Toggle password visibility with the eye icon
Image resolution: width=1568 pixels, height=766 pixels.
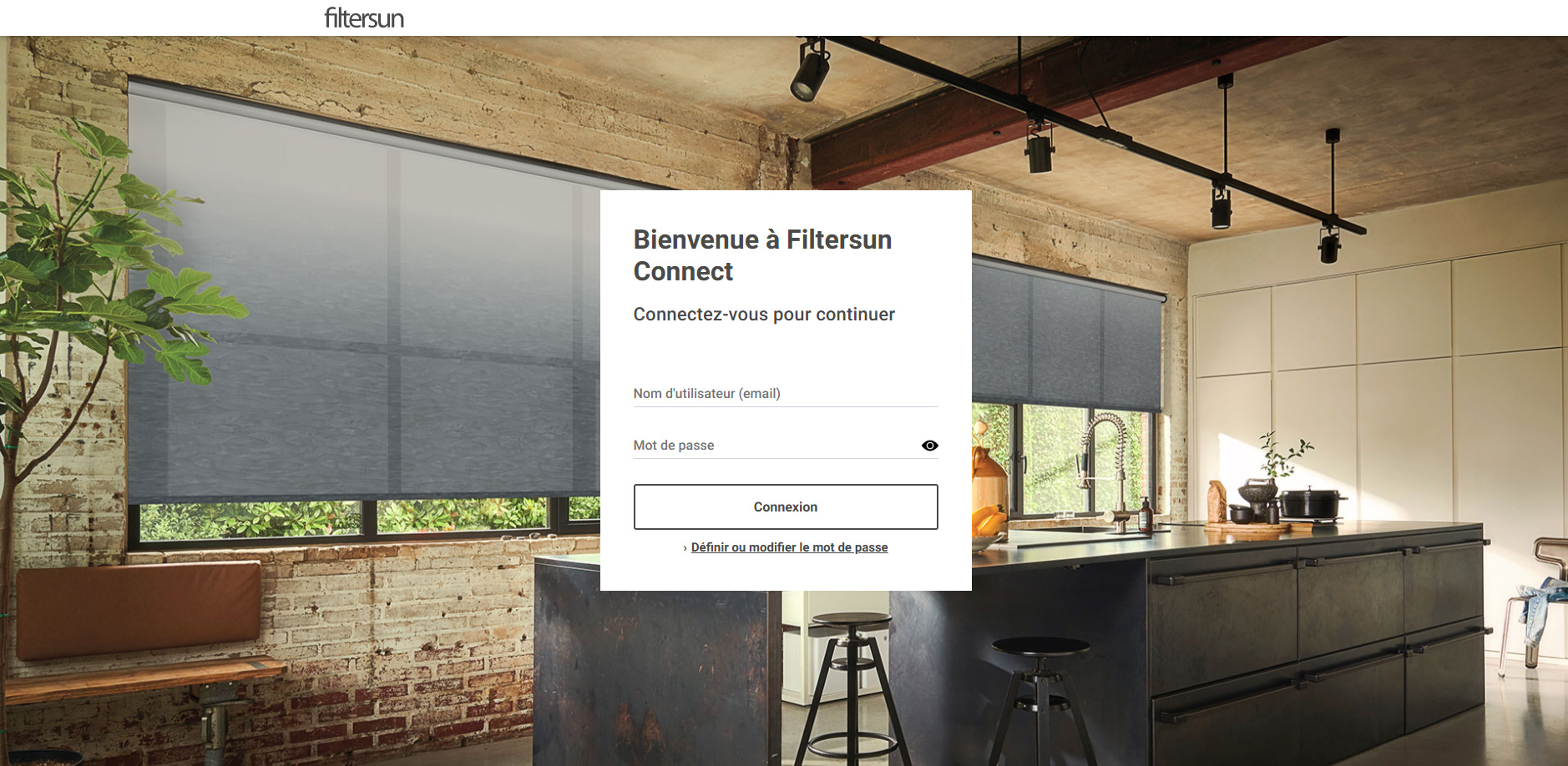(929, 446)
